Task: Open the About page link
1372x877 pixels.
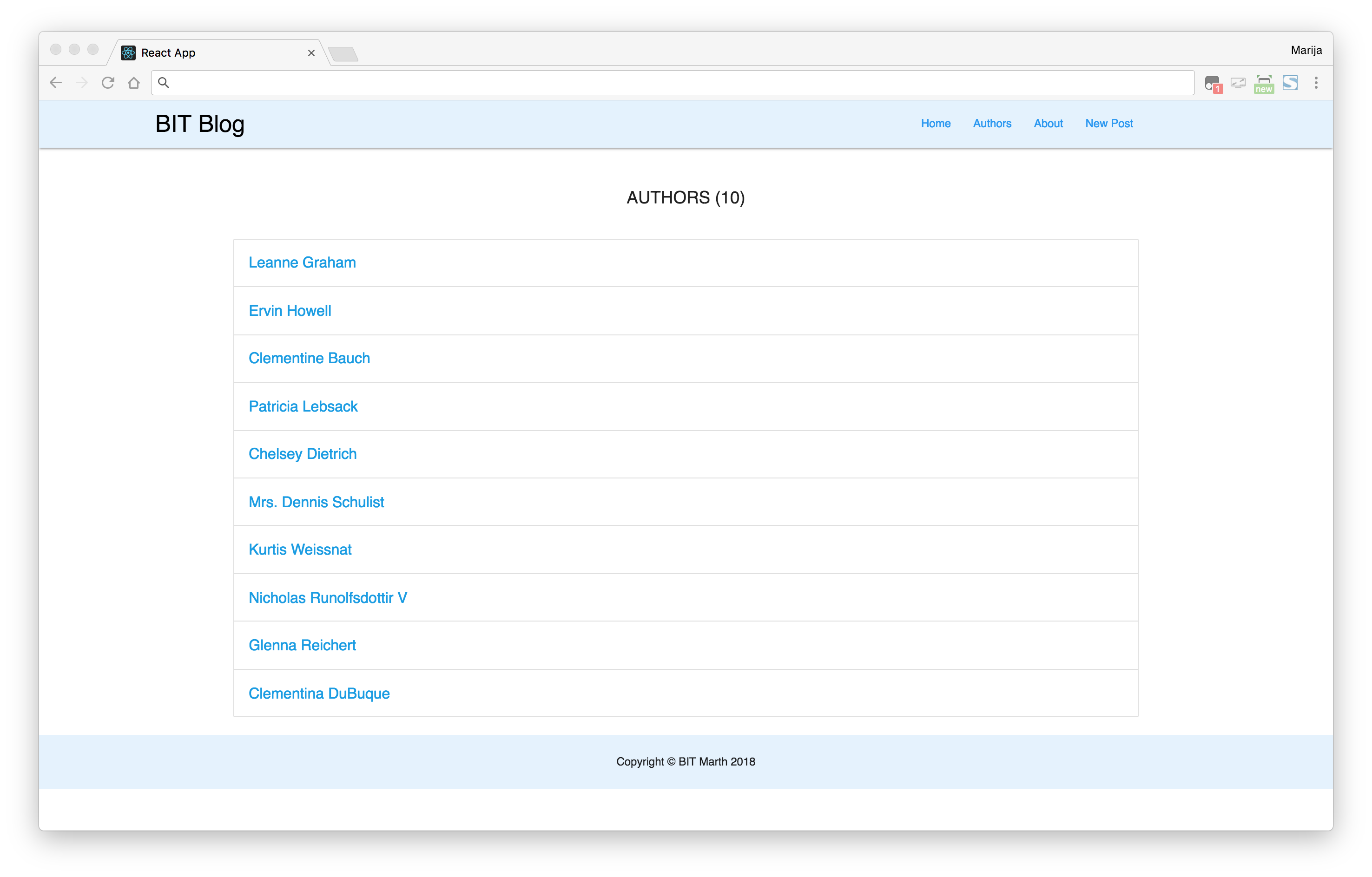Action: point(1048,124)
